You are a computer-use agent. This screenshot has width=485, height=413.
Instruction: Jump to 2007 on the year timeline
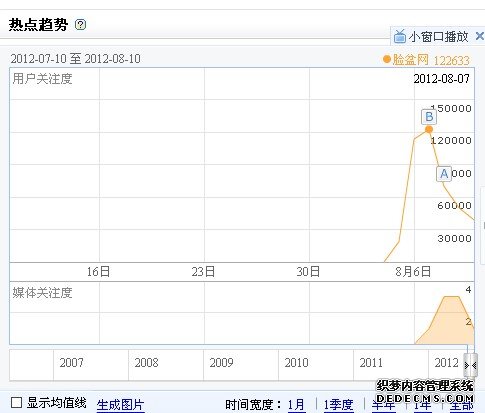tap(71, 363)
